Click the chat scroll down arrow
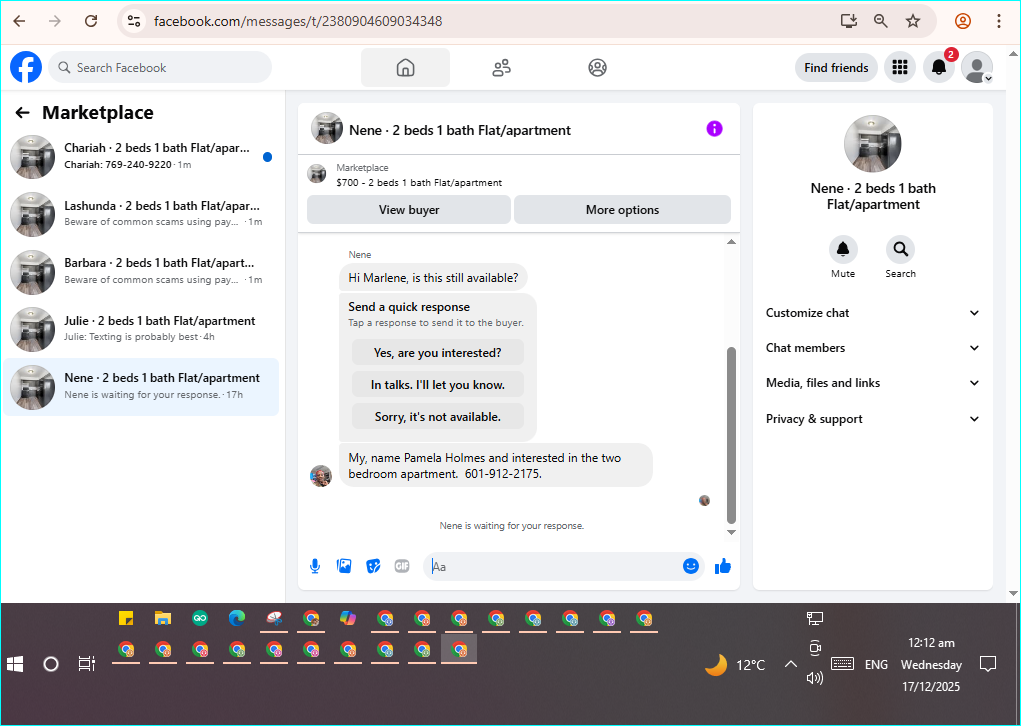The width and height of the screenshot is (1021, 726). click(x=731, y=532)
